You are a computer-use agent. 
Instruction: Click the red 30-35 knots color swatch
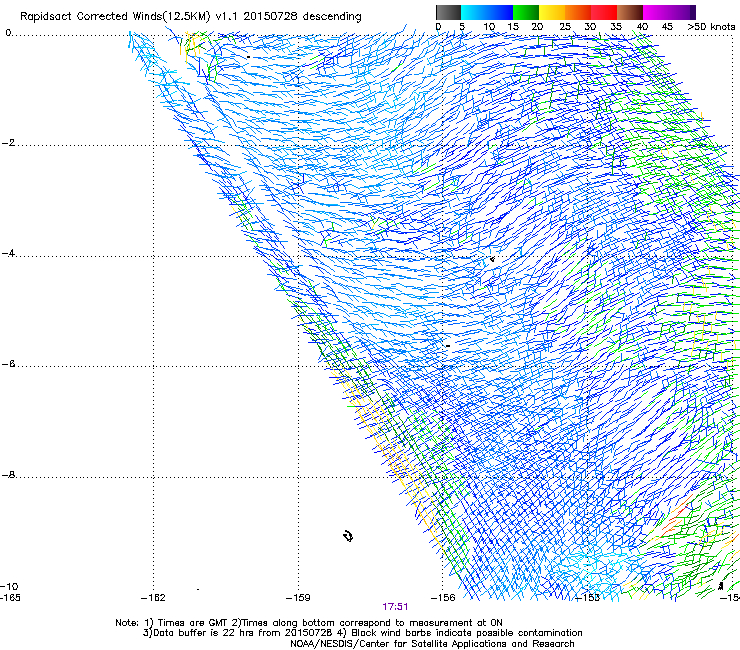pyautogui.click(x=604, y=12)
